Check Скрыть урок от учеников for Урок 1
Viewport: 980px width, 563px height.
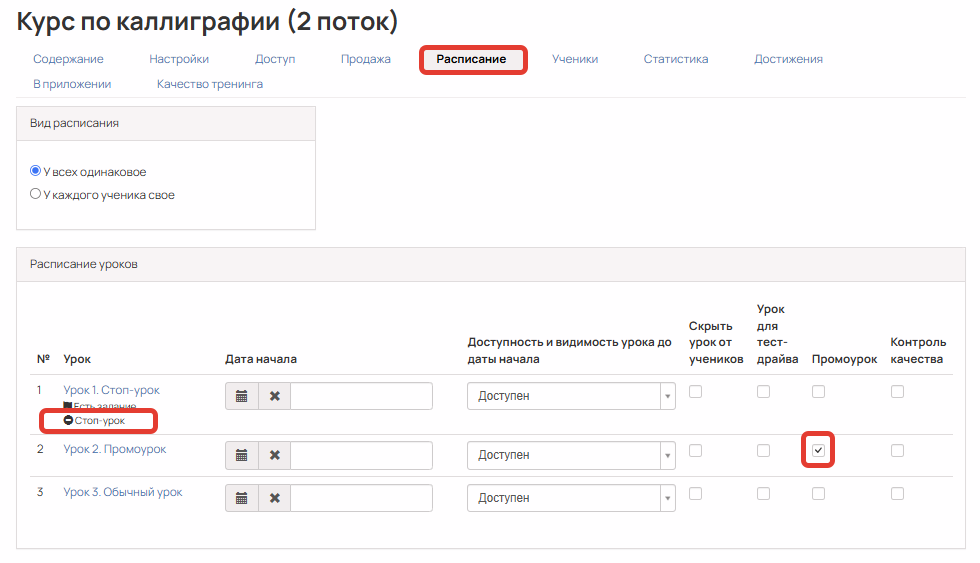click(x=696, y=392)
